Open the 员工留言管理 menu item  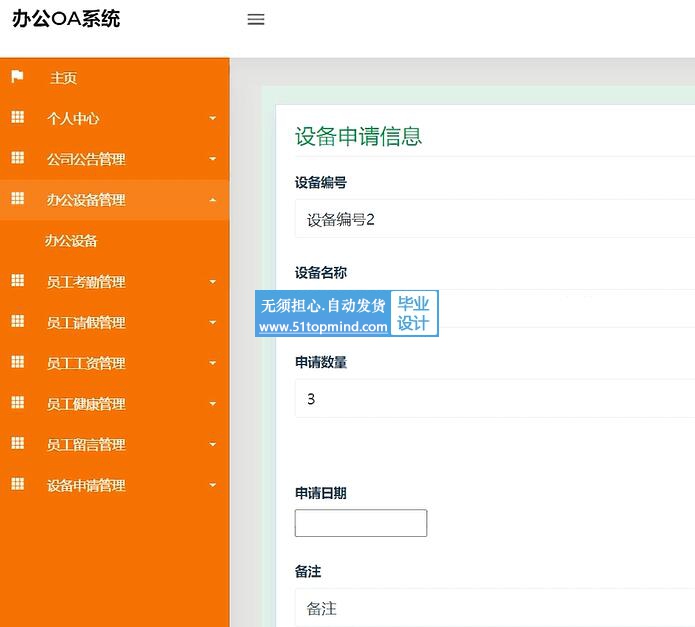tap(115, 444)
